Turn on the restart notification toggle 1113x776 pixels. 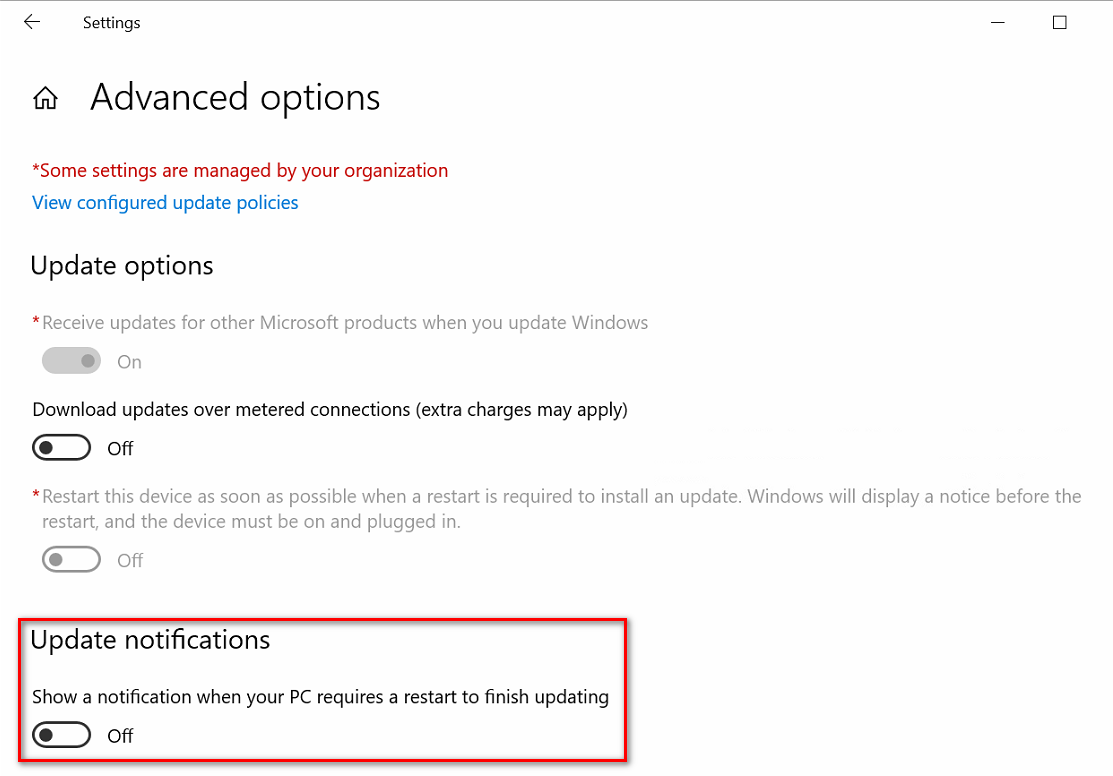61,734
